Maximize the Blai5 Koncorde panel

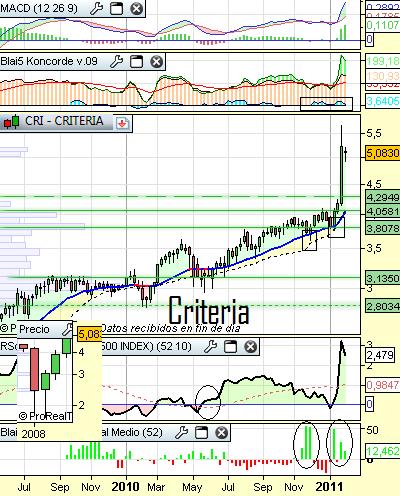click(x=136, y=62)
